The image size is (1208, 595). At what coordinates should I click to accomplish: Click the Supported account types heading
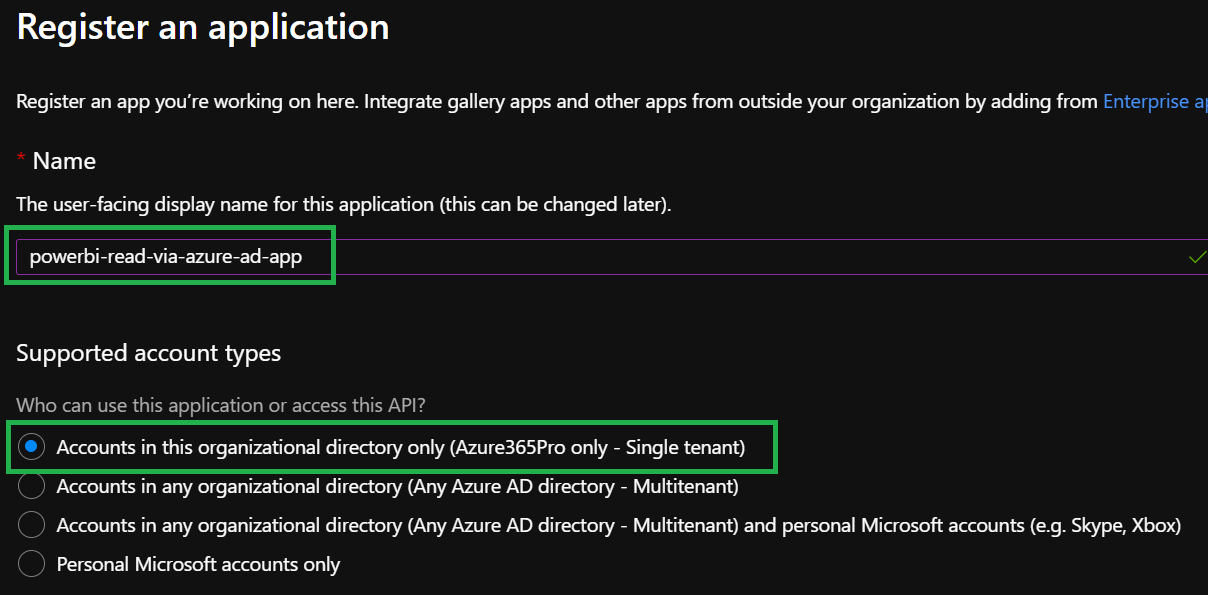[149, 353]
